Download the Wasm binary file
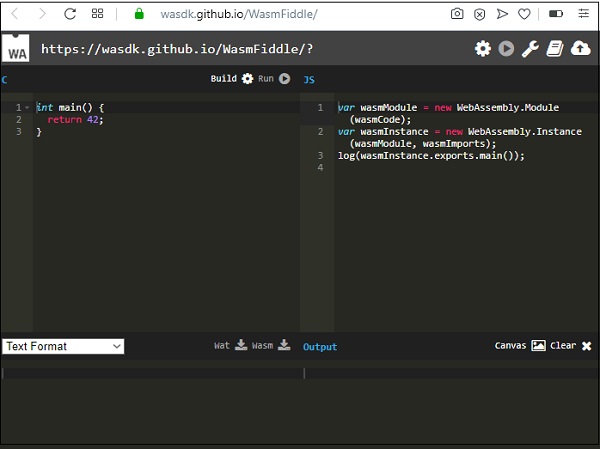Viewport: 600px width, 449px height. click(x=284, y=346)
